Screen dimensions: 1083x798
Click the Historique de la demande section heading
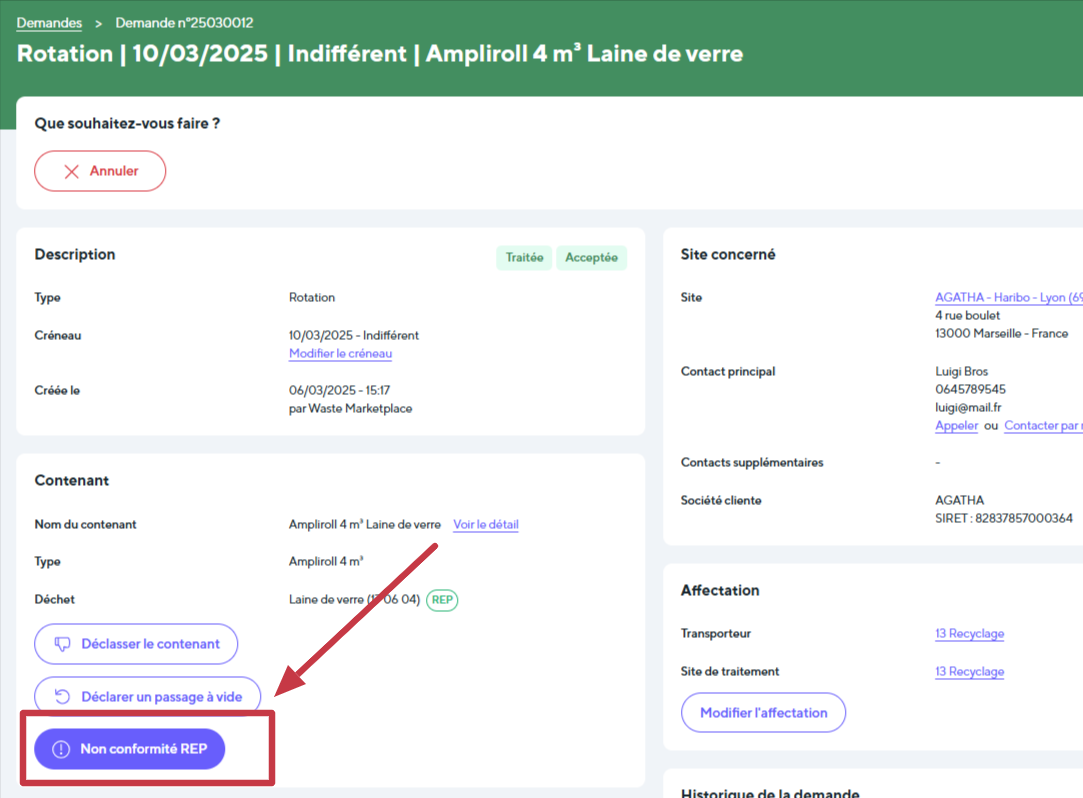click(x=769, y=792)
